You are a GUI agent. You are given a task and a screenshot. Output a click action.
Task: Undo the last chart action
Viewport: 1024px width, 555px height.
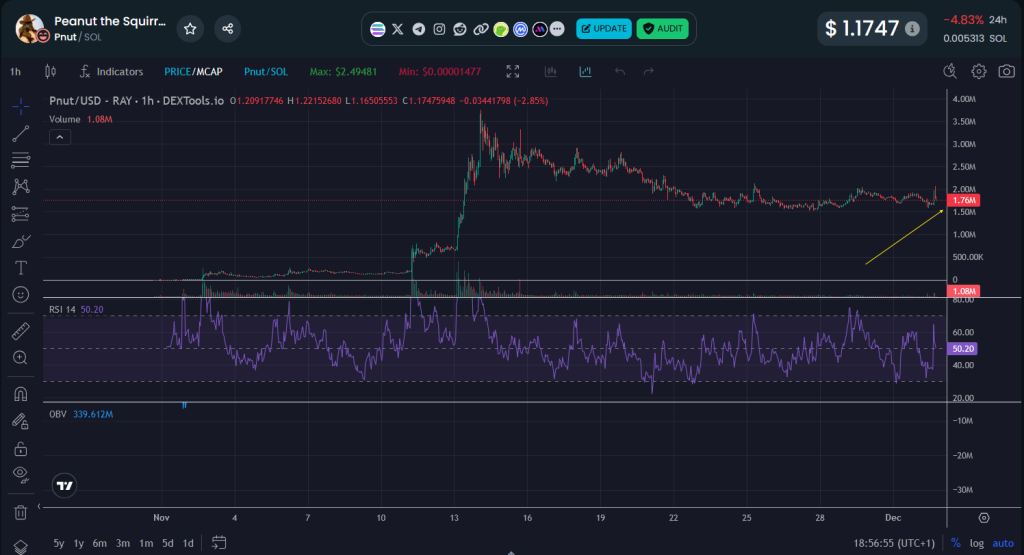pos(620,72)
